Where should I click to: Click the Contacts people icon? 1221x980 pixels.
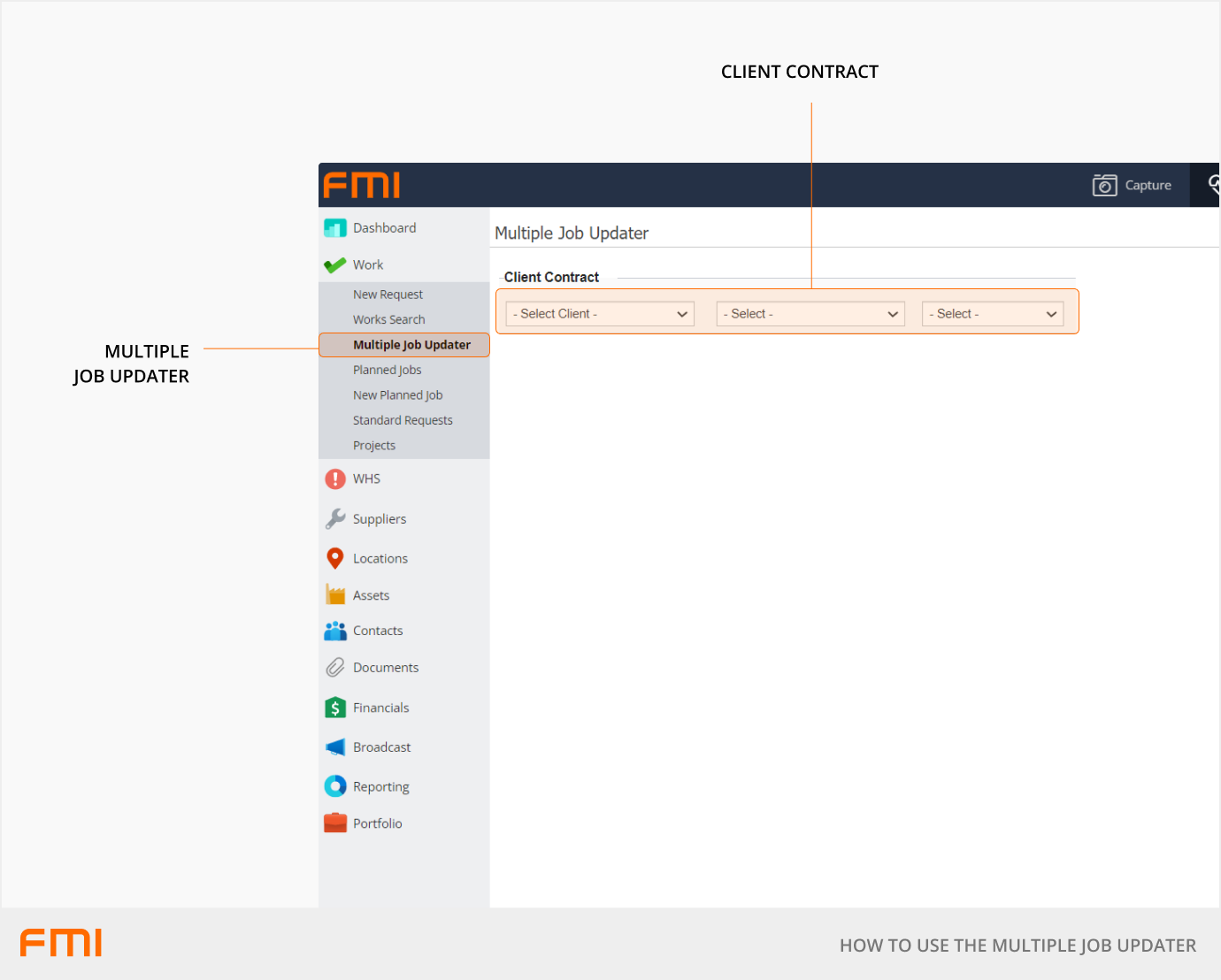tap(335, 631)
